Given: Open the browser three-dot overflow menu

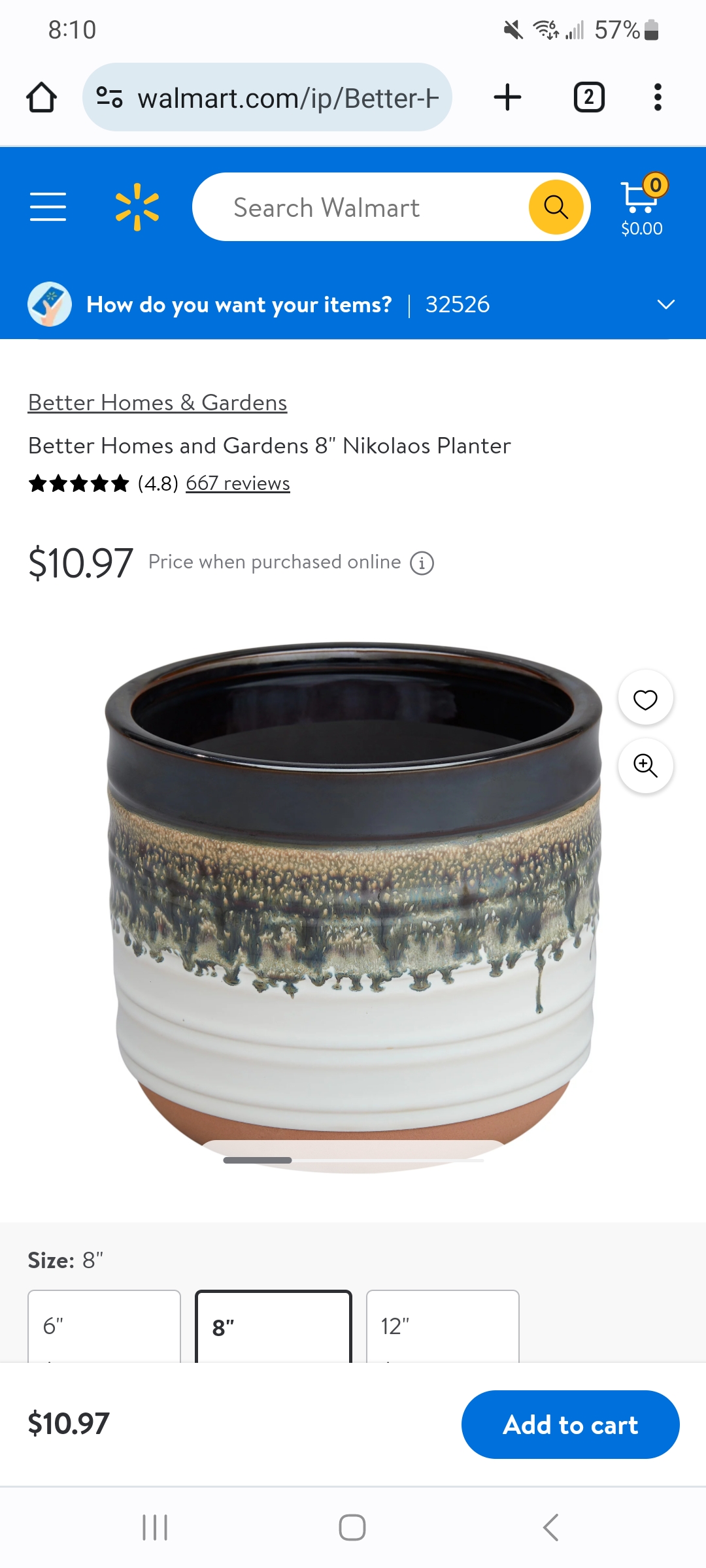Looking at the screenshot, I should click(x=658, y=97).
